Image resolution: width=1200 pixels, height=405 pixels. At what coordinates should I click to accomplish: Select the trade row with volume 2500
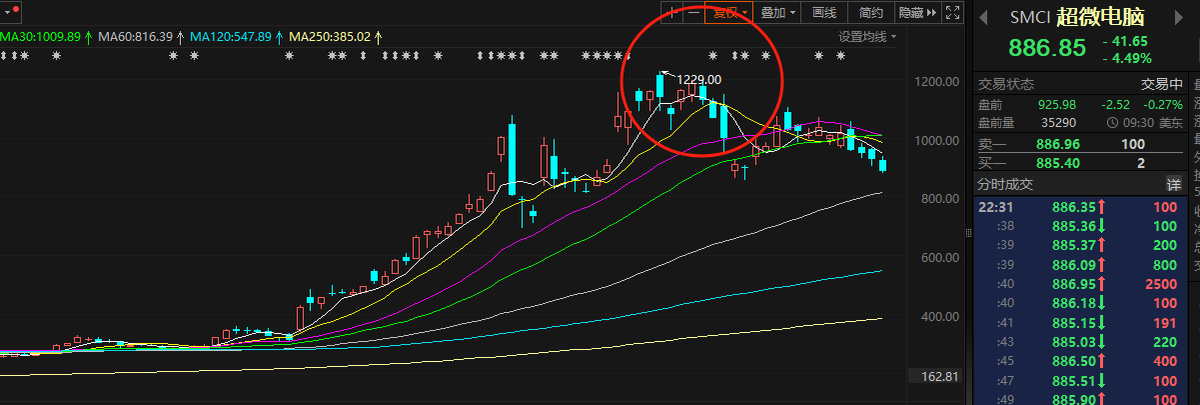click(x=1079, y=285)
